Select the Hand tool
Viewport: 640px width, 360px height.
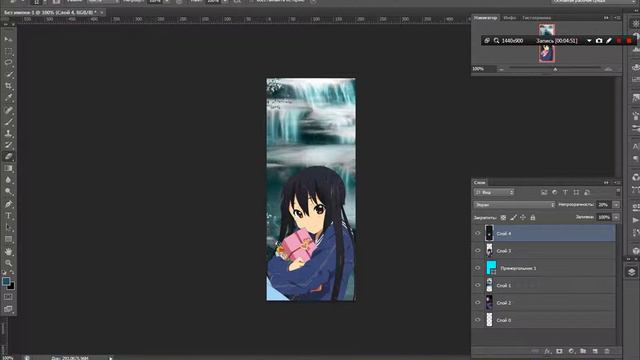(x=8, y=251)
